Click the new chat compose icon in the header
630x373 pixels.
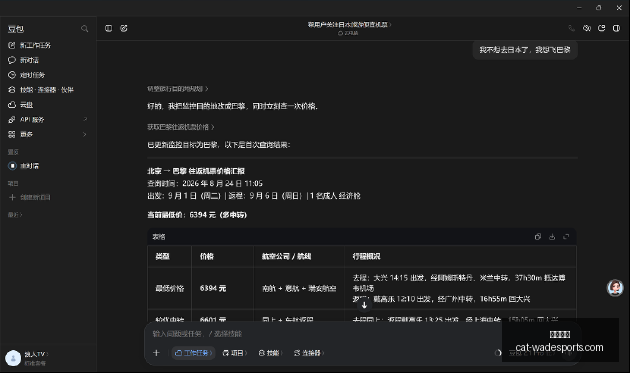[x=124, y=28]
